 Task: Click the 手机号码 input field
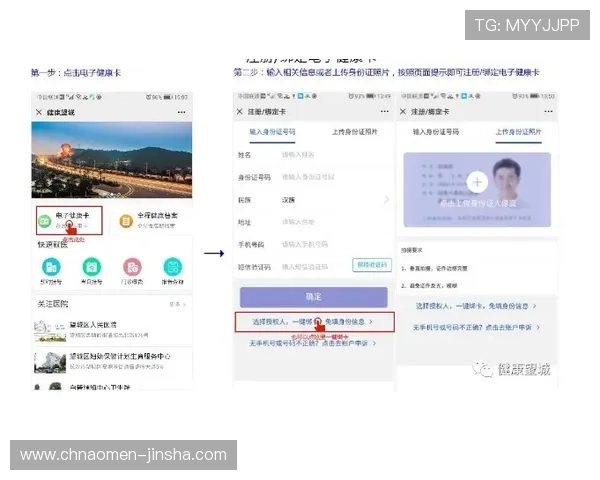pyautogui.click(x=314, y=245)
